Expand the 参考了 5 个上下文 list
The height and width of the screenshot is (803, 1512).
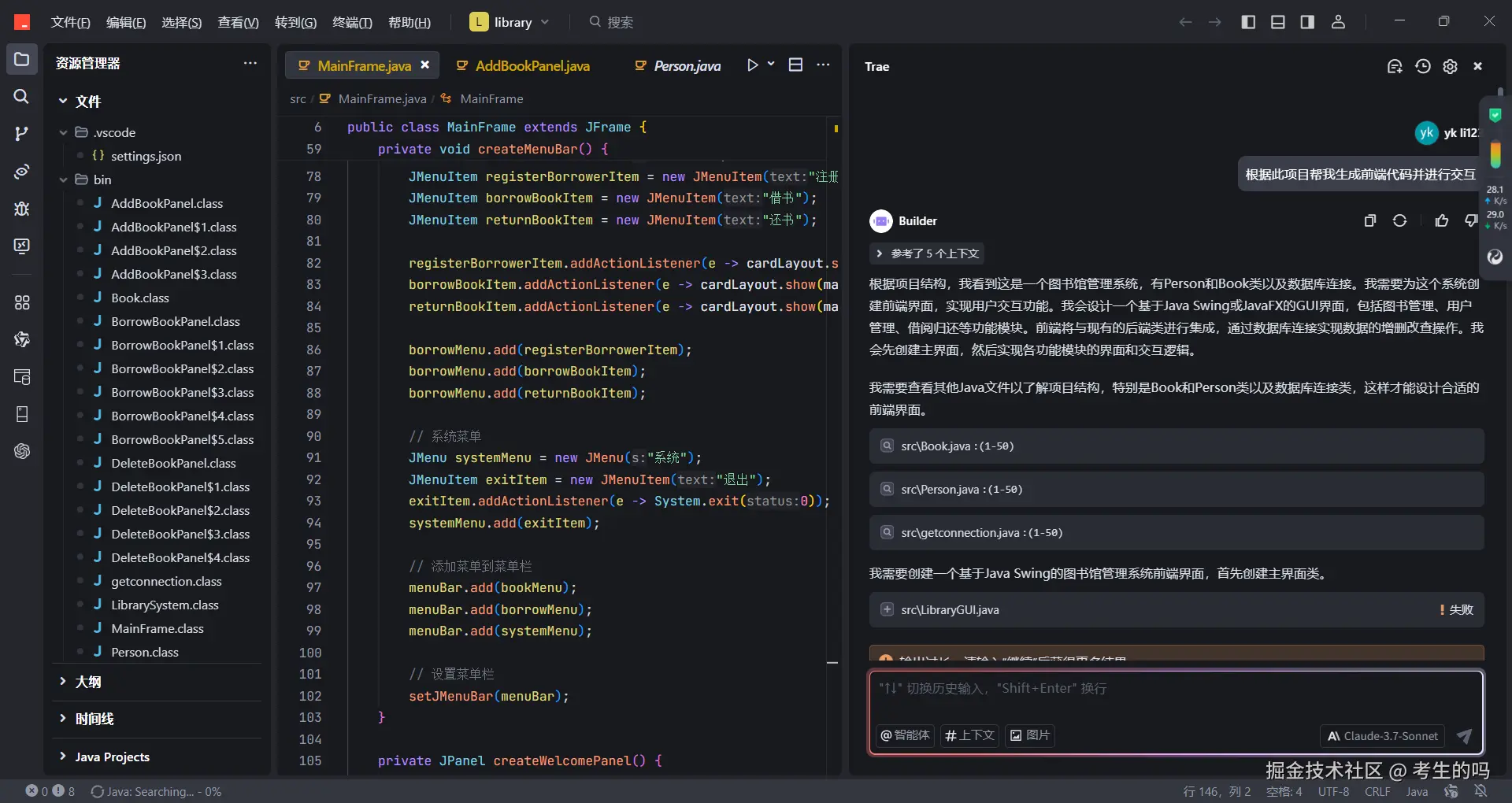coord(927,253)
